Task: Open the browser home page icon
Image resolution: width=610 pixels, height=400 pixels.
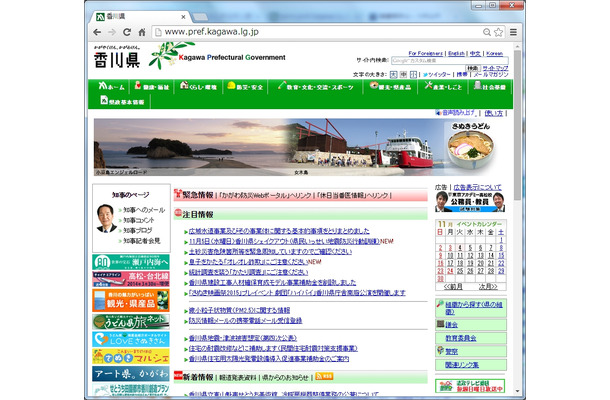Action: [x=142, y=32]
